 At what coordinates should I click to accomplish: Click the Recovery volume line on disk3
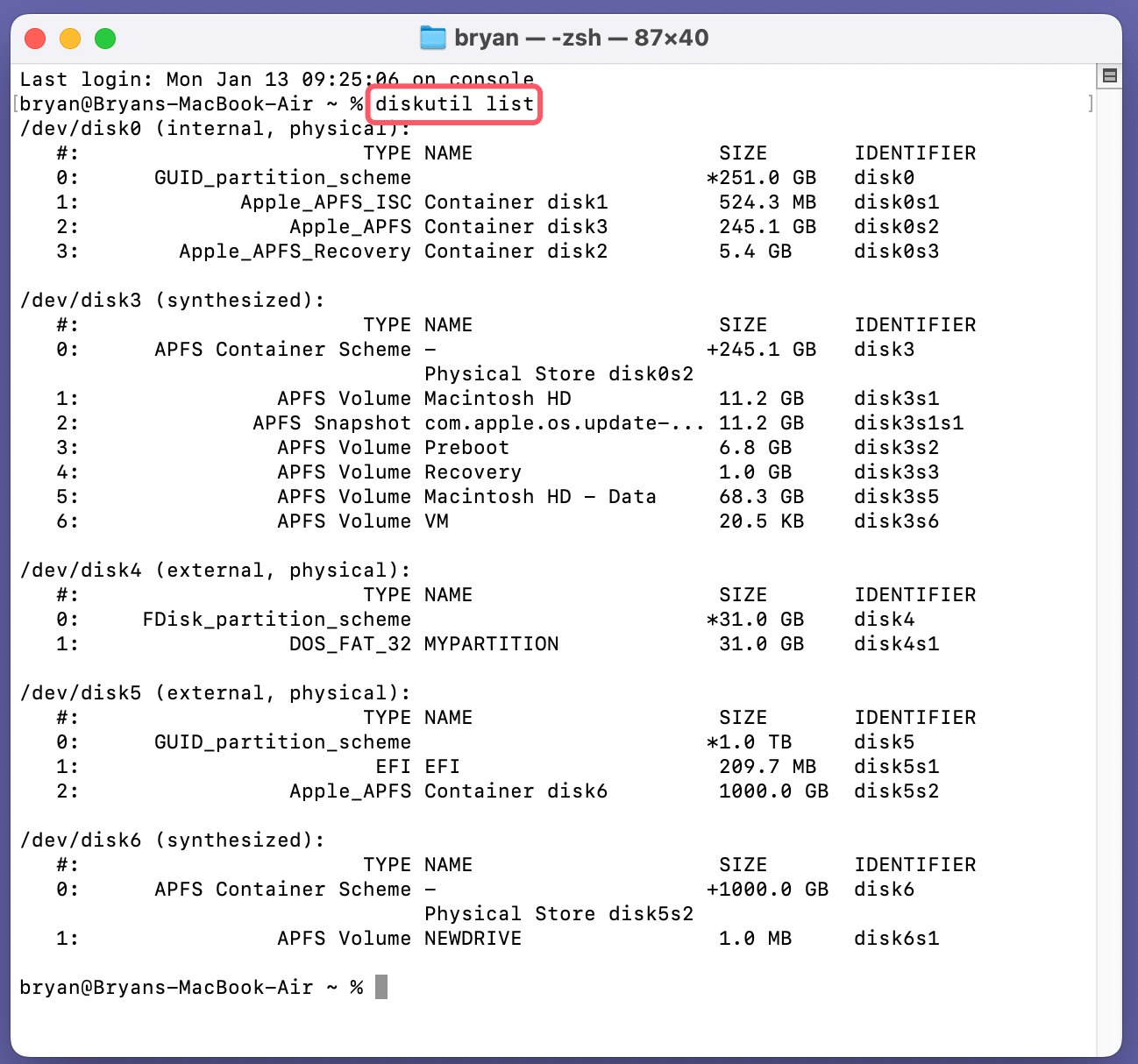(473, 472)
